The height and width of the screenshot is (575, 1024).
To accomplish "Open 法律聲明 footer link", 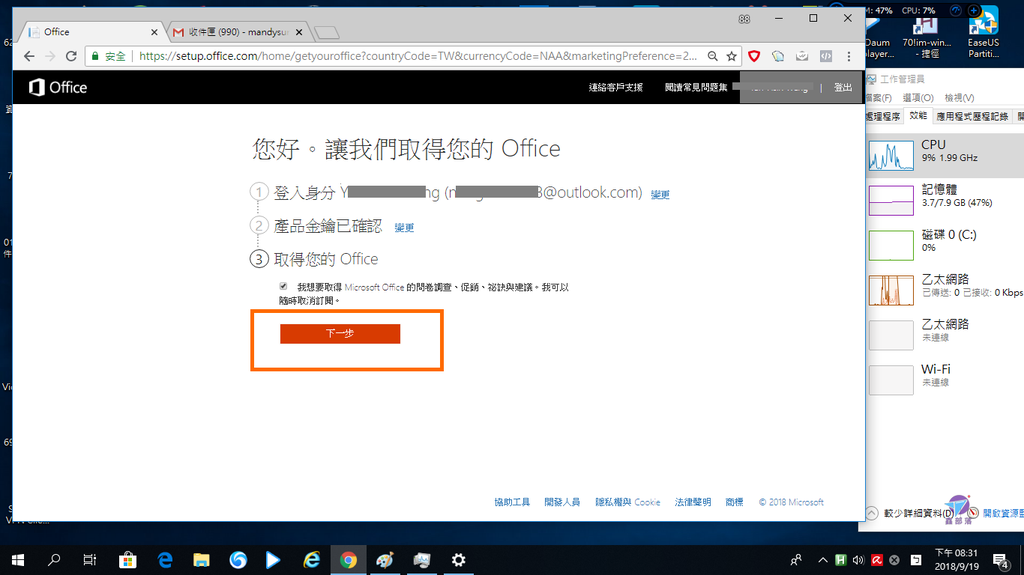I will coord(692,502).
